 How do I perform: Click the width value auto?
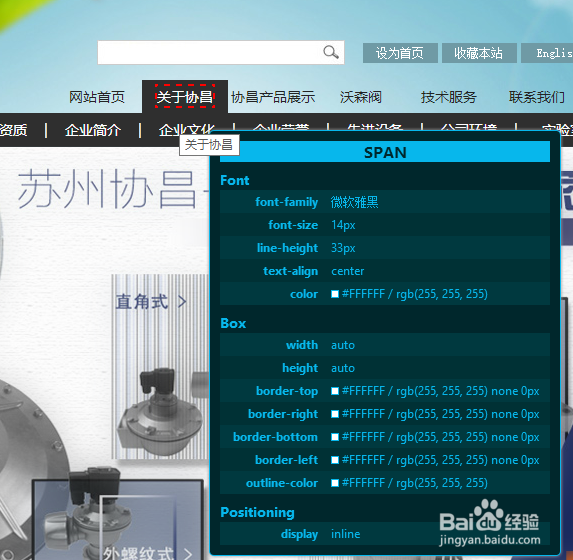[x=343, y=345]
